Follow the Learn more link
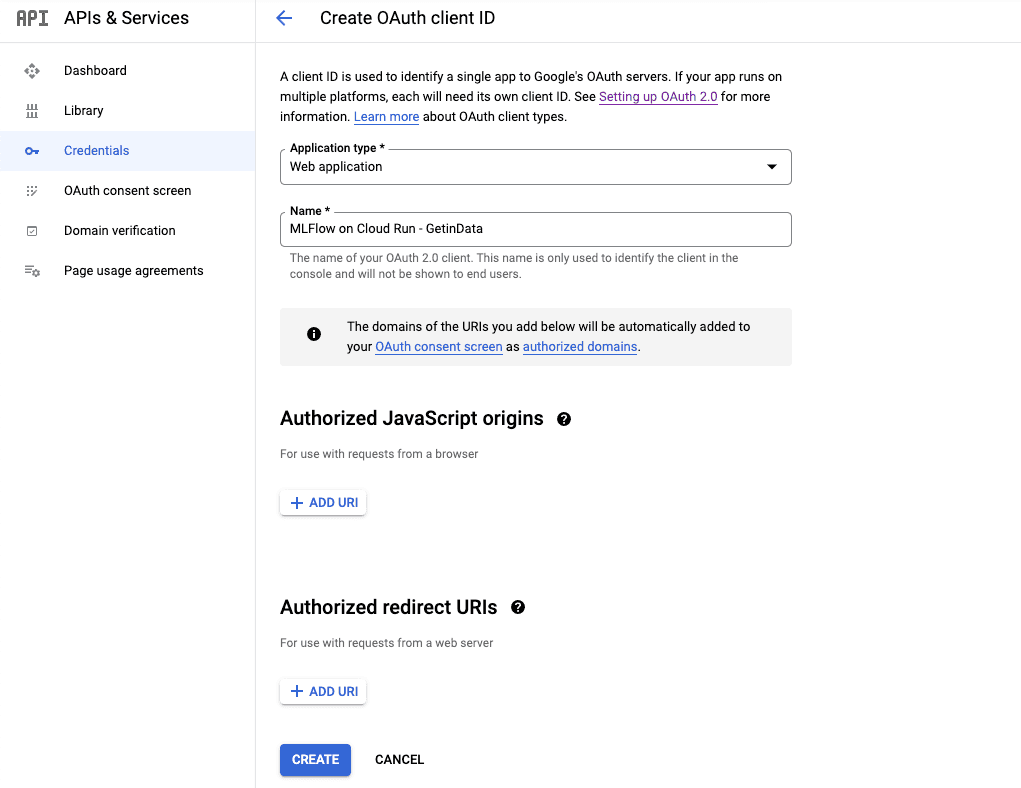 386,117
